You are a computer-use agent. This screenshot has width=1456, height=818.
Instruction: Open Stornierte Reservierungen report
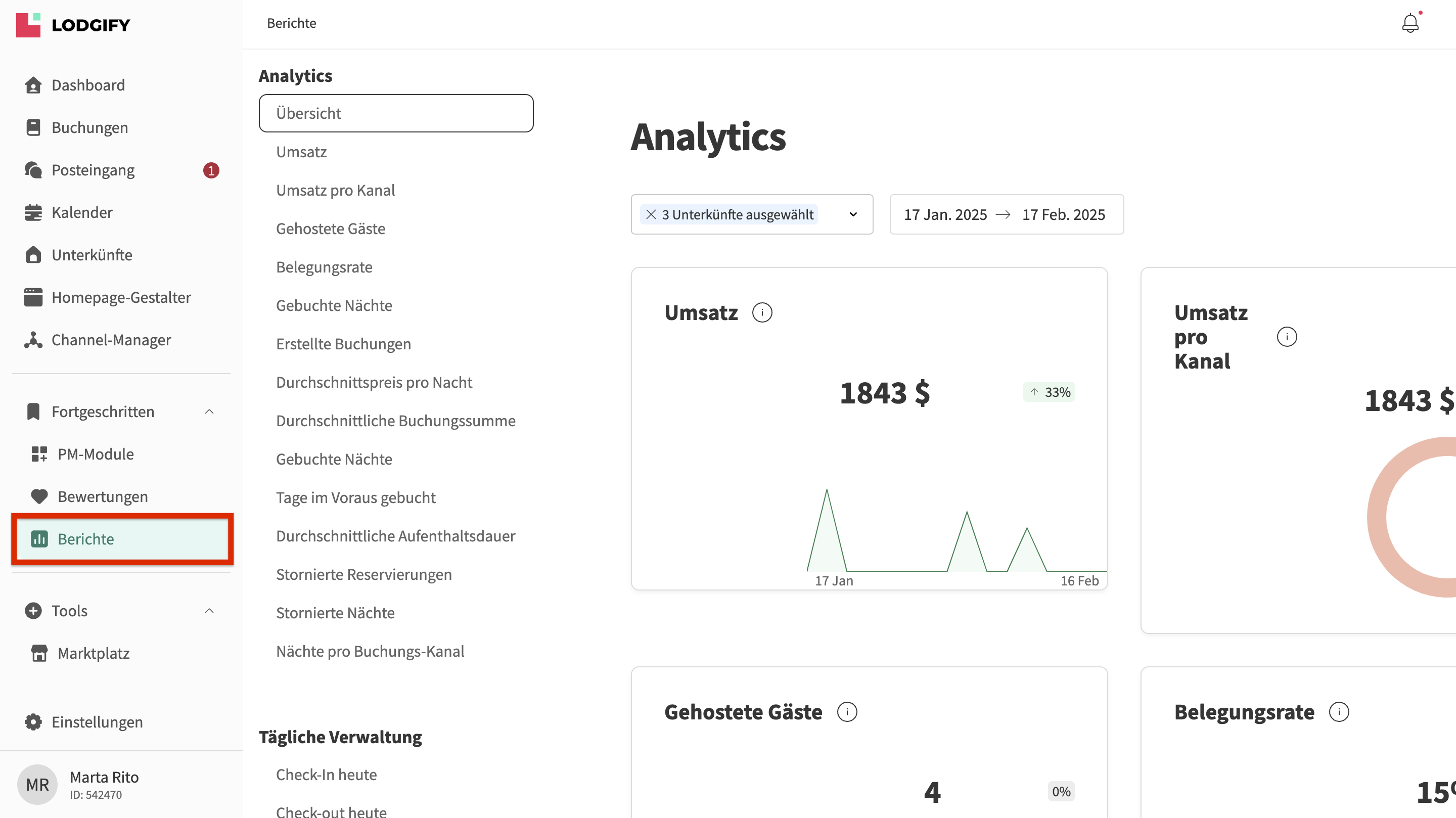pos(363,574)
